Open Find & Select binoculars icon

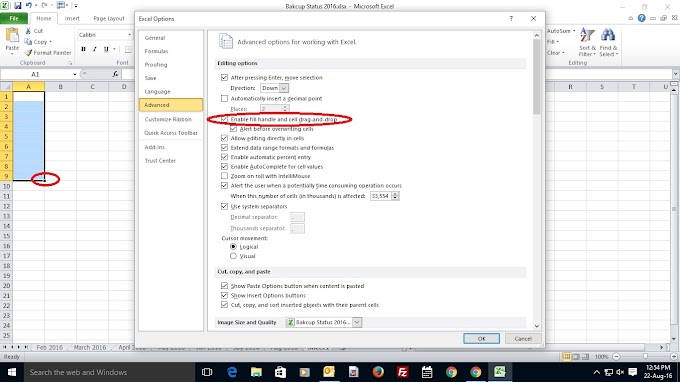click(608, 42)
